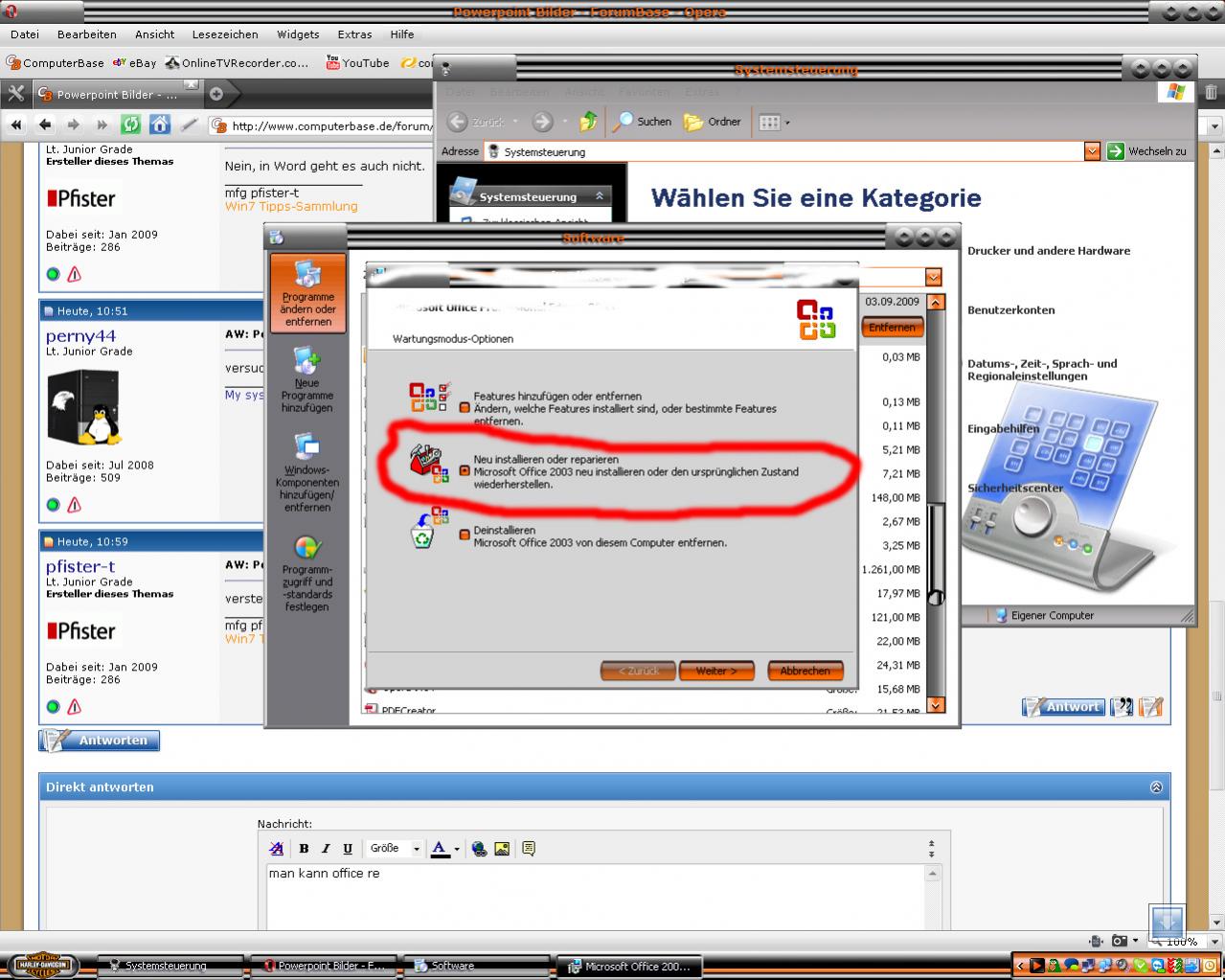Viewport: 1225px width, 980px height.
Task: Open font color dropdown arrow
Action: click(457, 849)
